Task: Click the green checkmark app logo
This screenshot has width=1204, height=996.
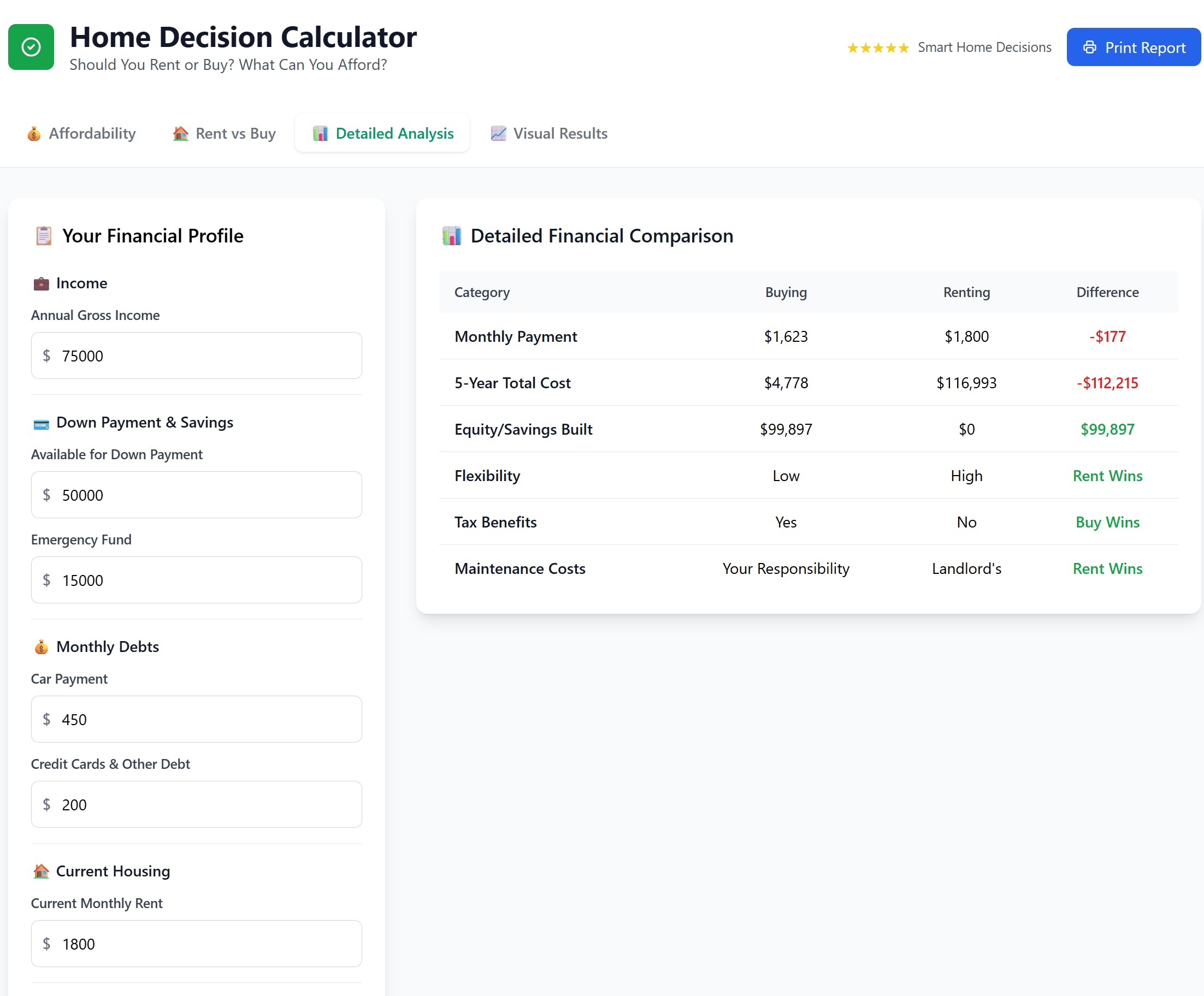Action: coord(31,47)
